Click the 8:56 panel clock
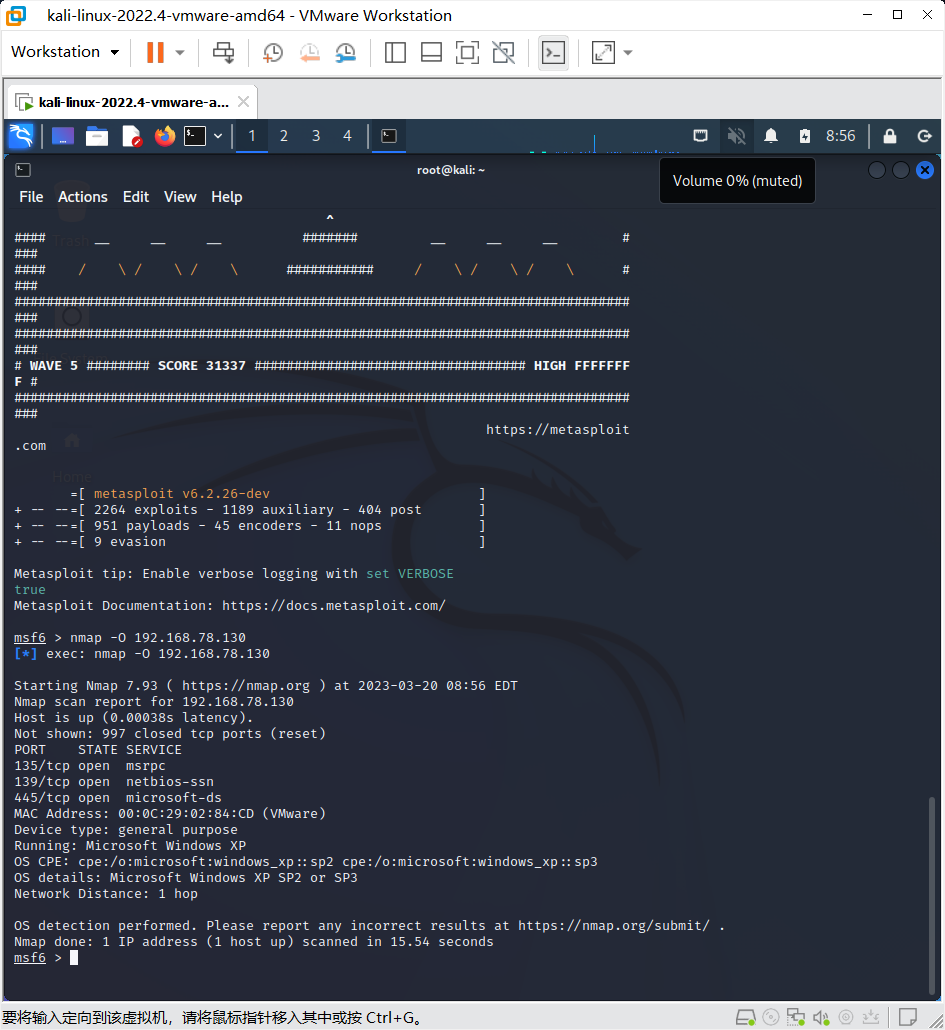The height and width of the screenshot is (1030, 945). tap(841, 136)
